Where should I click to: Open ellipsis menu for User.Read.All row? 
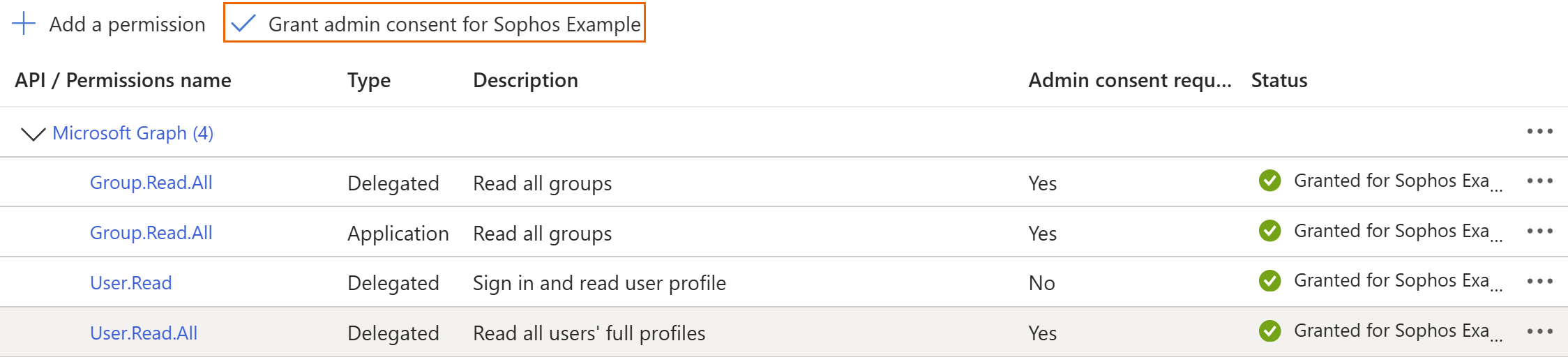pyautogui.click(x=1539, y=332)
